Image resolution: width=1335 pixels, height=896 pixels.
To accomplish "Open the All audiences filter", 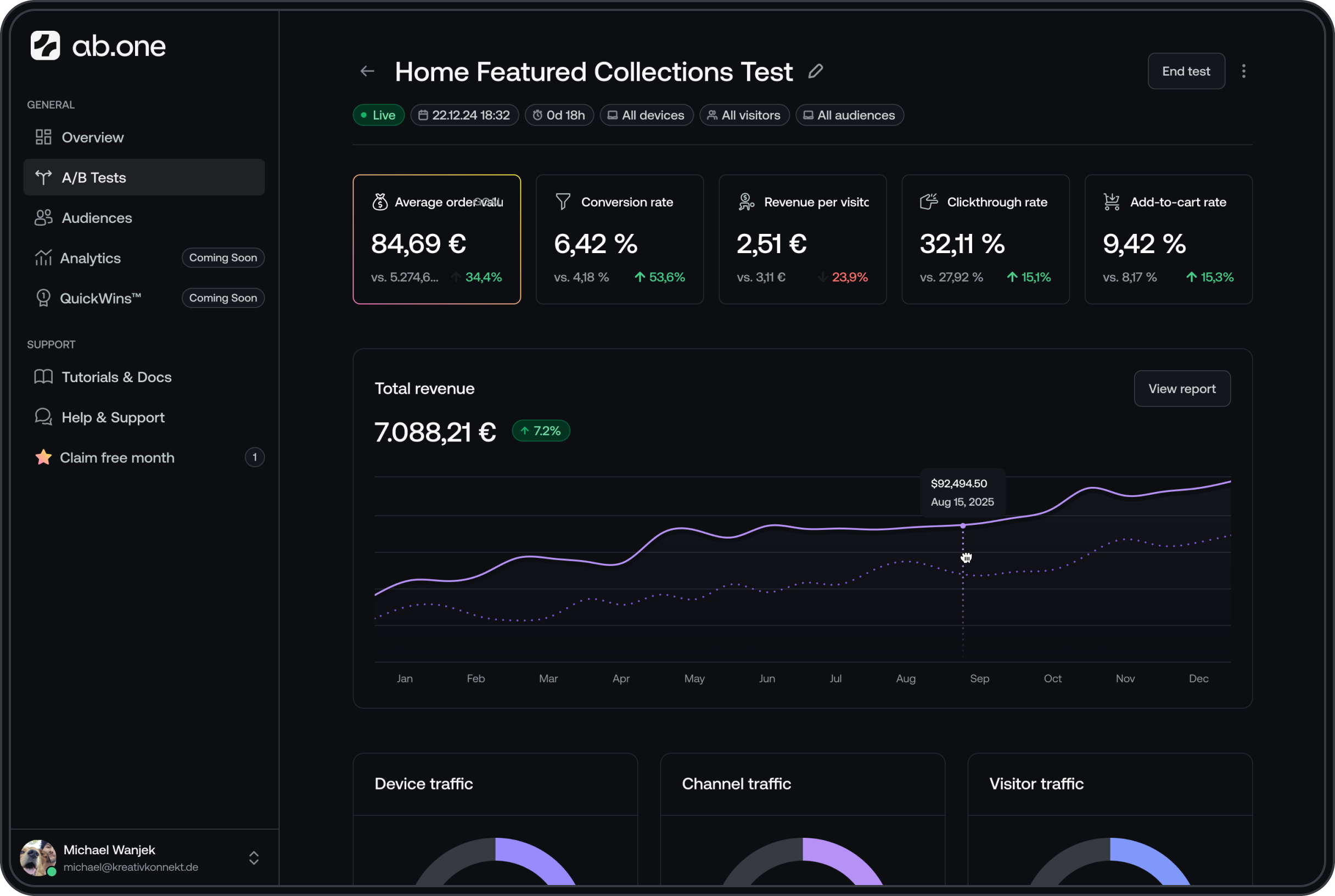I will pyautogui.click(x=849, y=115).
